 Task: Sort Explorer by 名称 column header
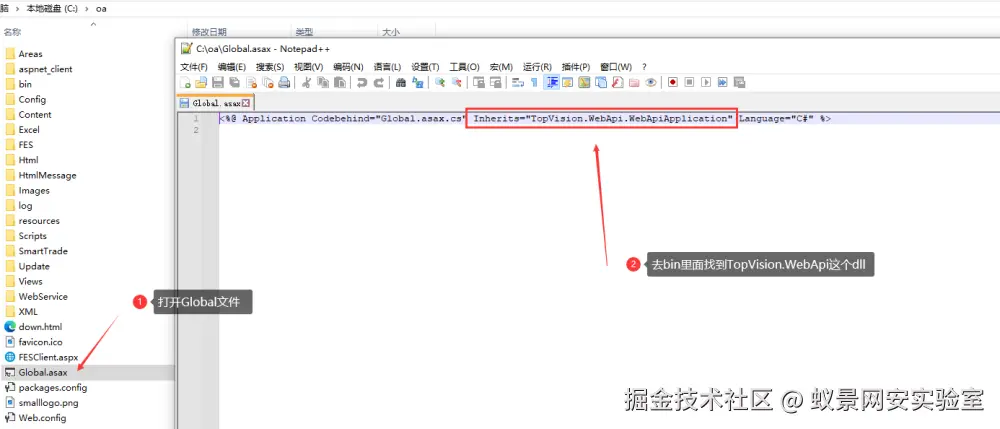(x=12, y=32)
